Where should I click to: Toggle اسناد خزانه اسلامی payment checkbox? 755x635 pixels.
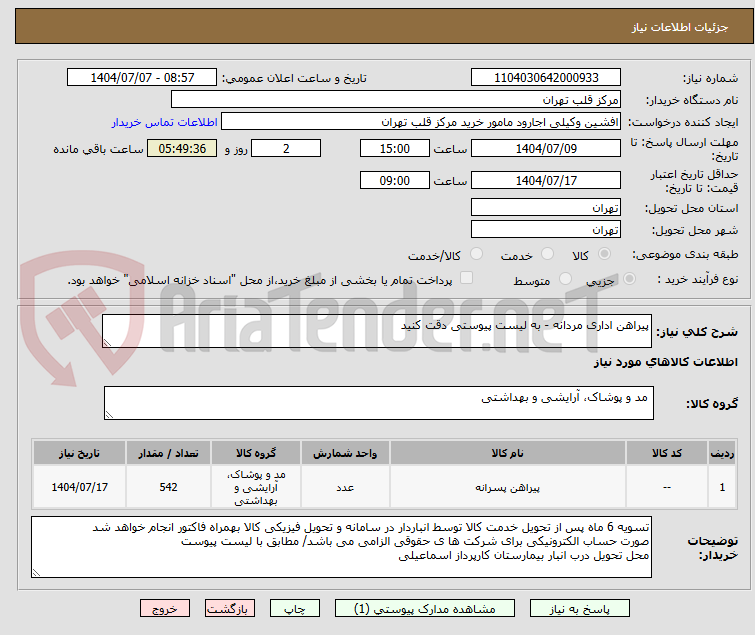(x=466, y=278)
